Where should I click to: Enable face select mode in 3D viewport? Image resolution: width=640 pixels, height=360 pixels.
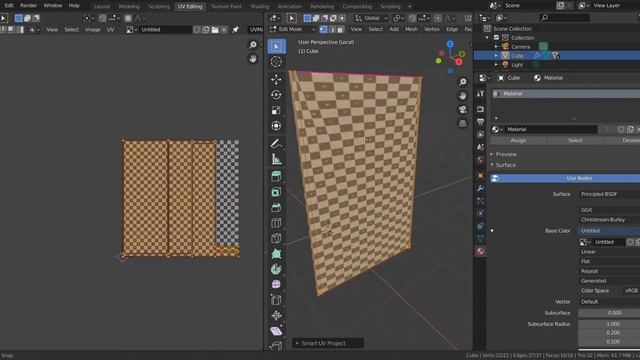340,29
